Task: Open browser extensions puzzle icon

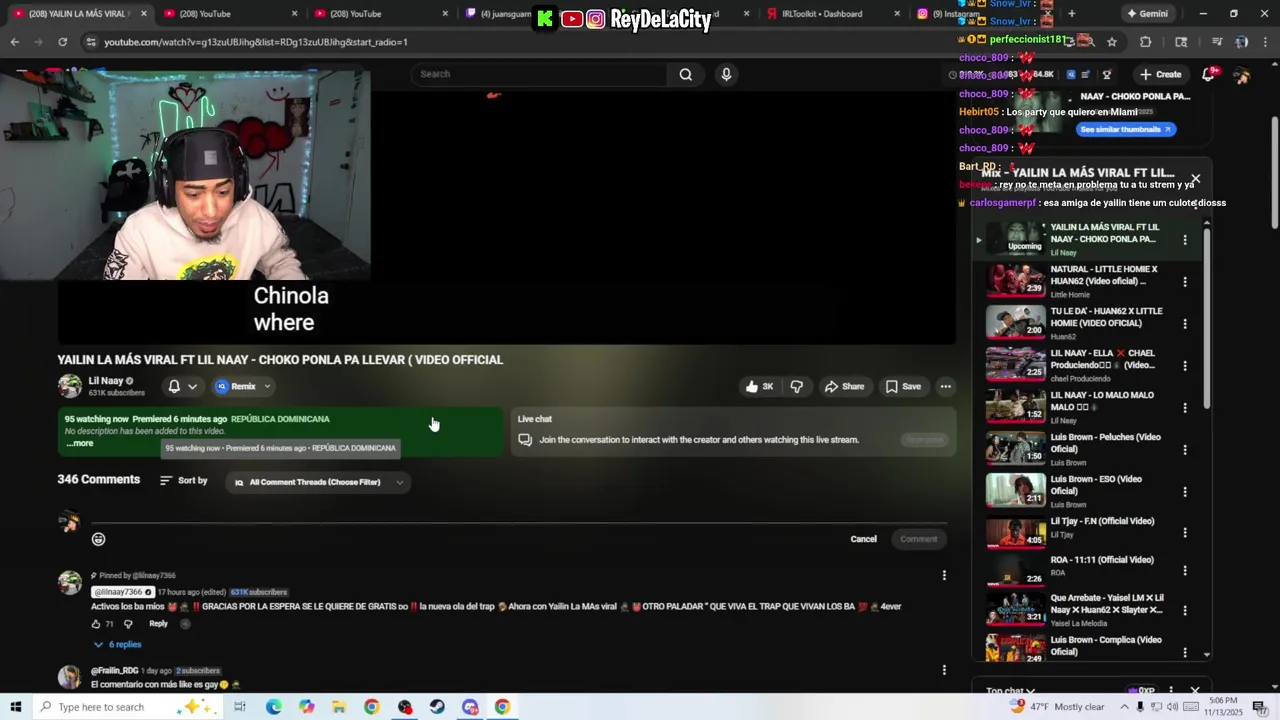Action: (1146, 42)
